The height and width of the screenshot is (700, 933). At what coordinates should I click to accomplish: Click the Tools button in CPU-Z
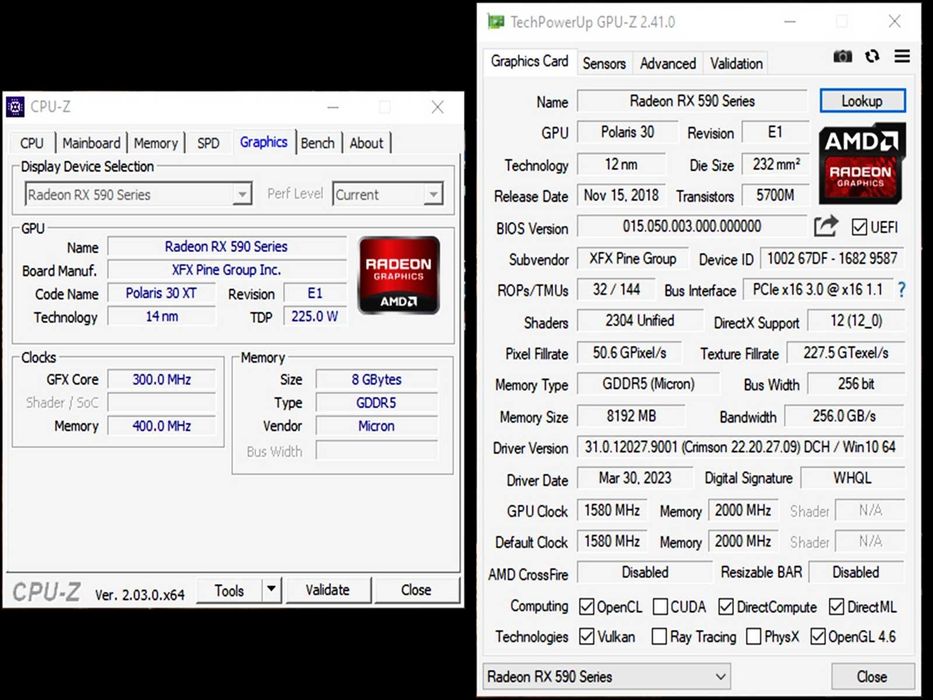(x=229, y=590)
